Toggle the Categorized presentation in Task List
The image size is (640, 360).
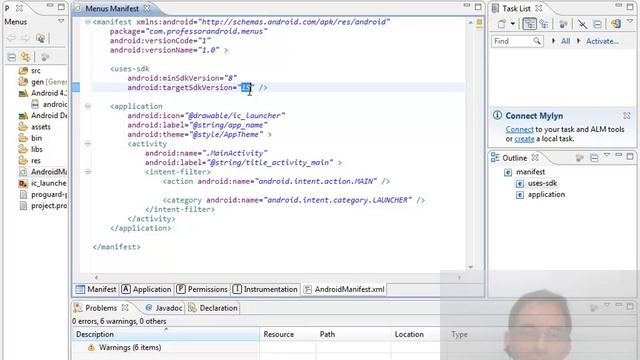pyautogui.click(x=529, y=24)
